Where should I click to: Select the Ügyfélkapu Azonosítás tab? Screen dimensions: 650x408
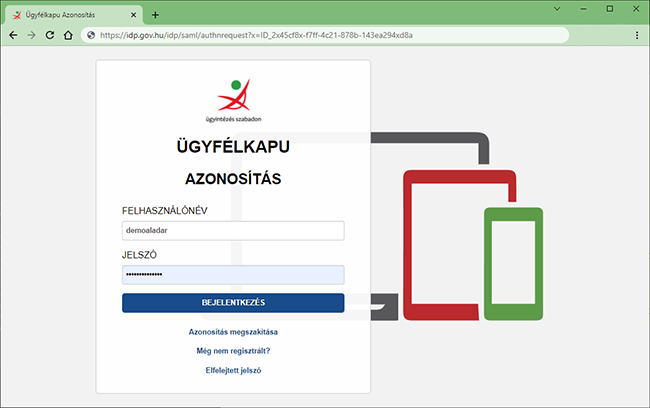coord(74,15)
